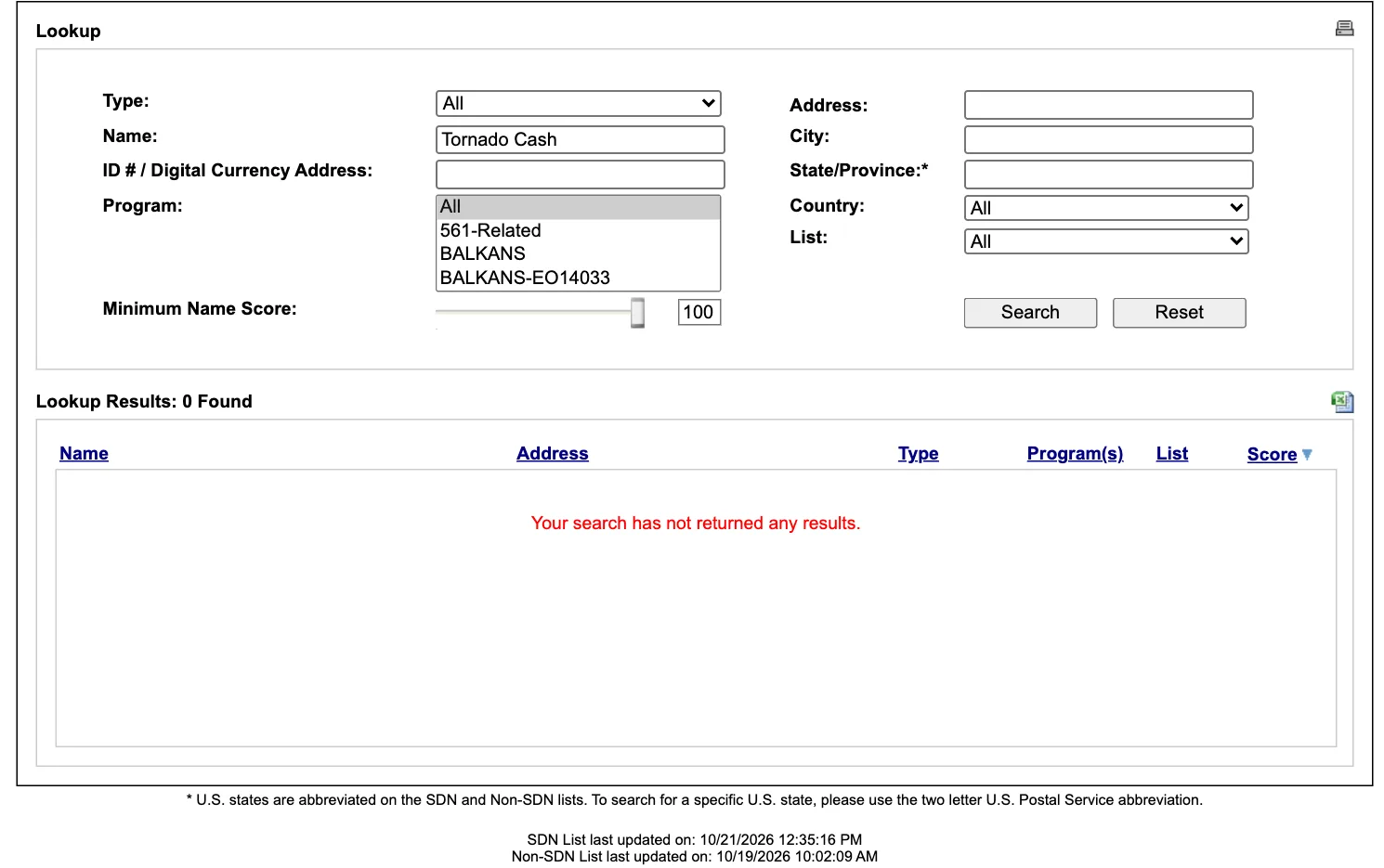Click the 'Lookup Results: 0 Found' heading
This screenshot has width=1384, height=868.
(x=144, y=401)
